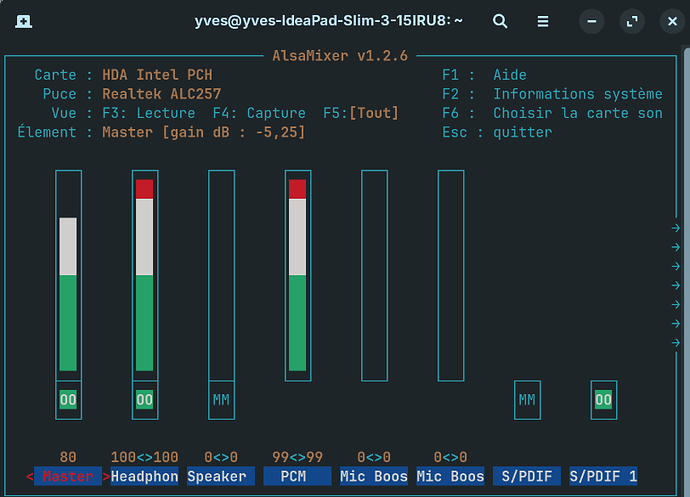Unmute the S/PDIF MM indicator

(527, 400)
